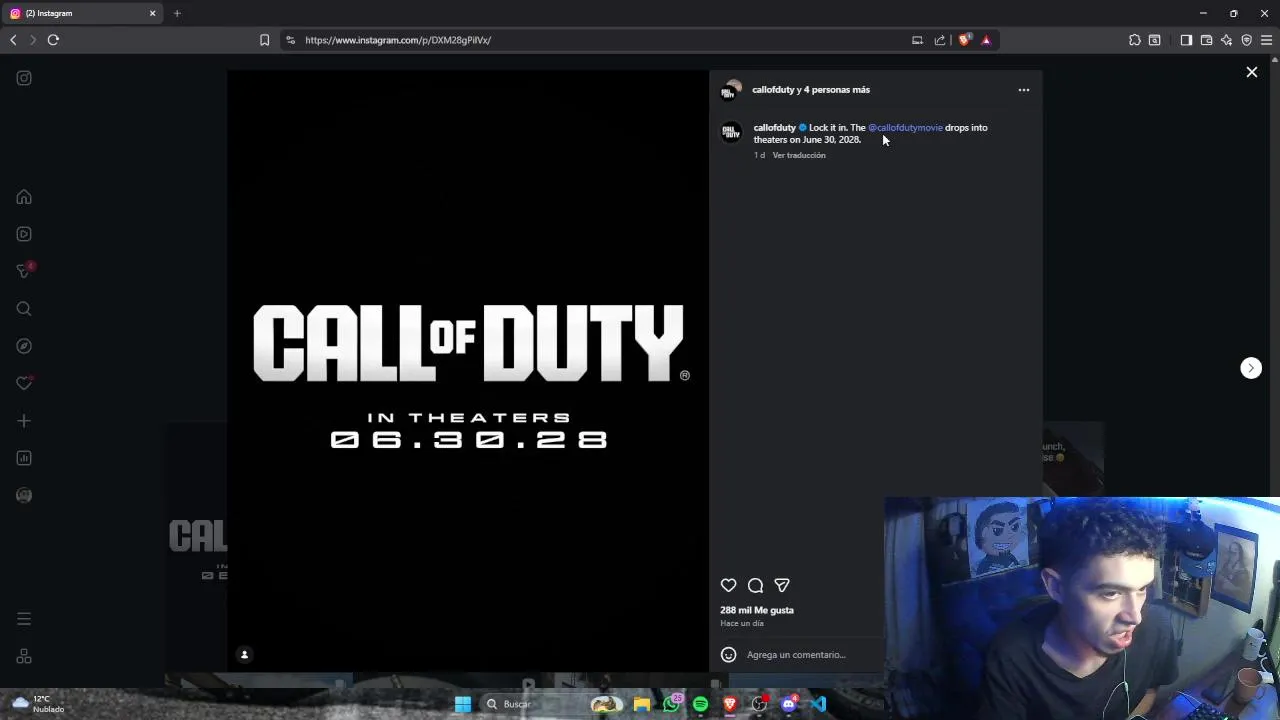Share the post using the paper plane icon

click(x=782, y=585)
